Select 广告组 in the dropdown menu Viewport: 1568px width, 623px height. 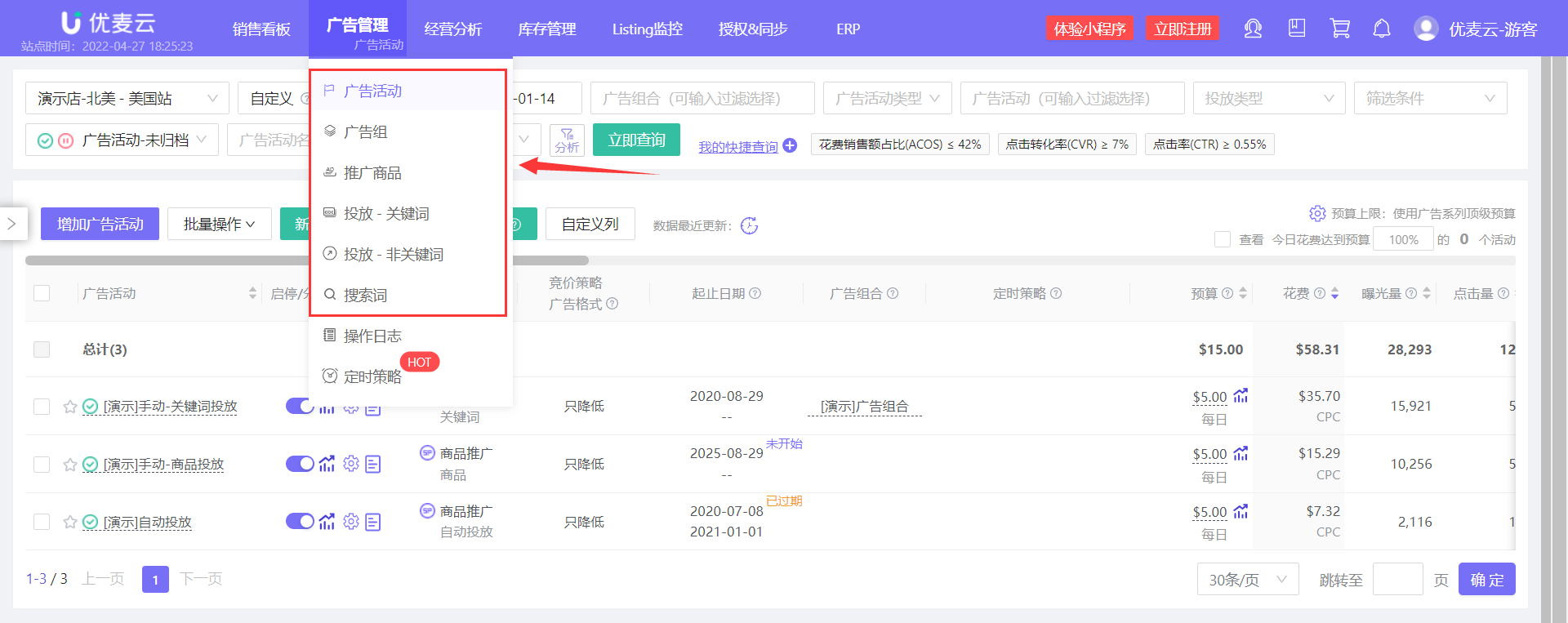coord(411,131)
